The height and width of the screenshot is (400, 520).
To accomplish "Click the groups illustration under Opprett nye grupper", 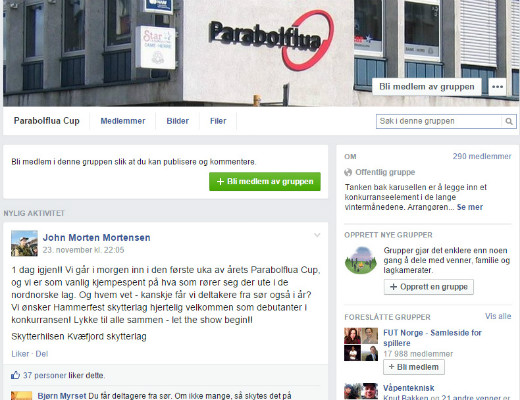I will (361, 260).
